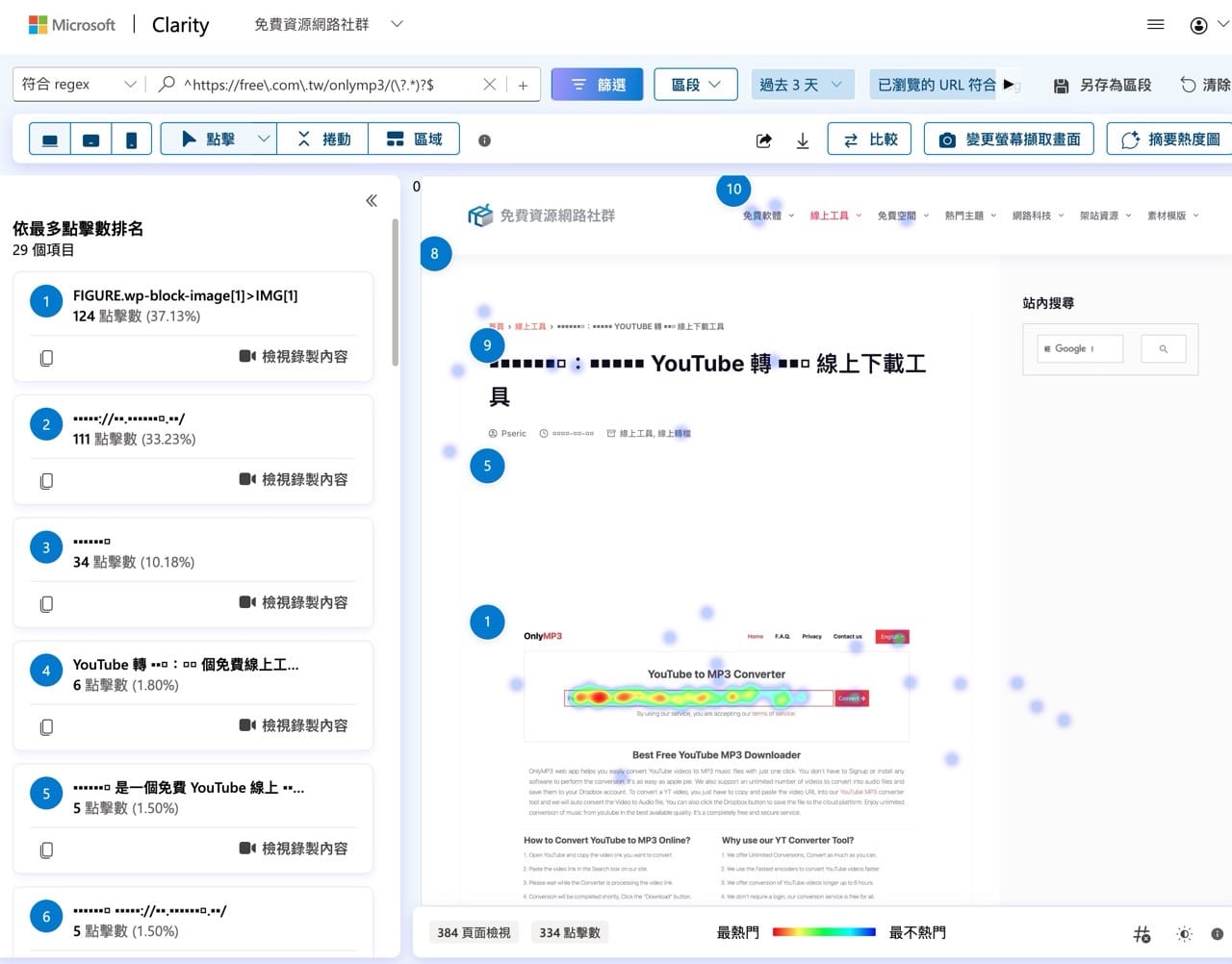This screenshot has width=1232, height=964.
Task: Select rank 6 list entry
Action: point(192,921)
